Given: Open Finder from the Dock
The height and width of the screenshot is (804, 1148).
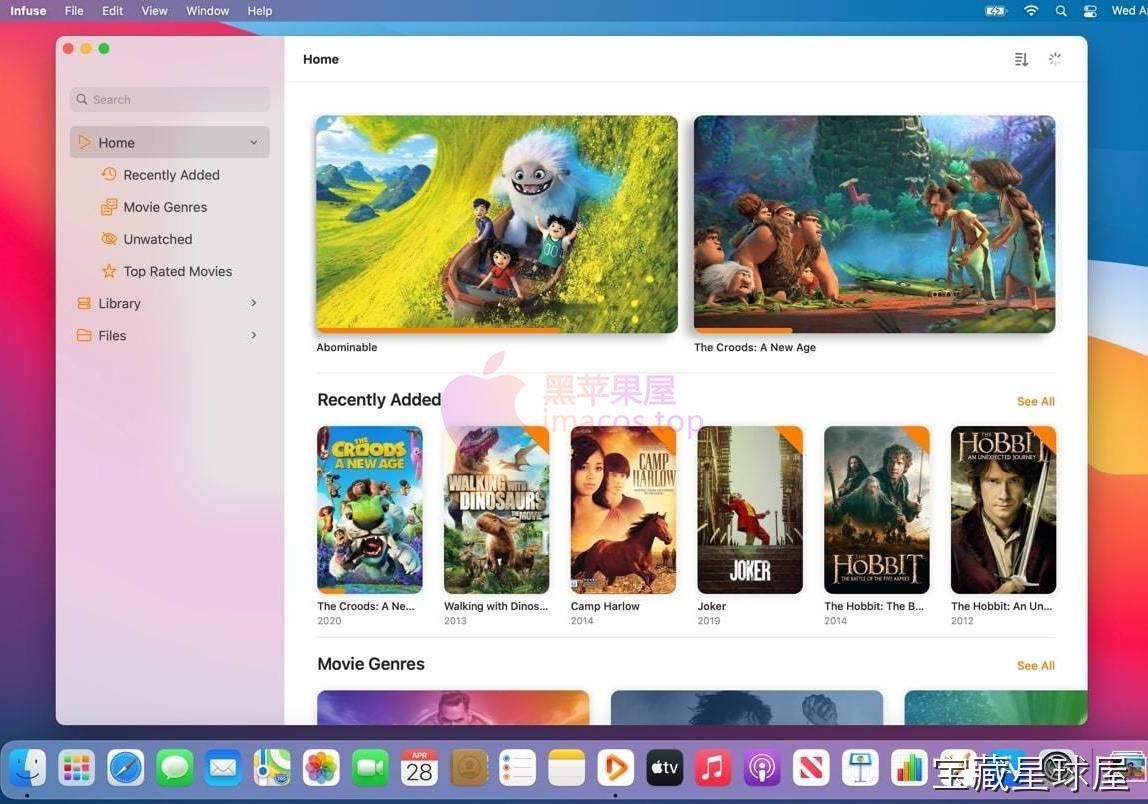Looking at the screenshot, I should pos(28,768).
